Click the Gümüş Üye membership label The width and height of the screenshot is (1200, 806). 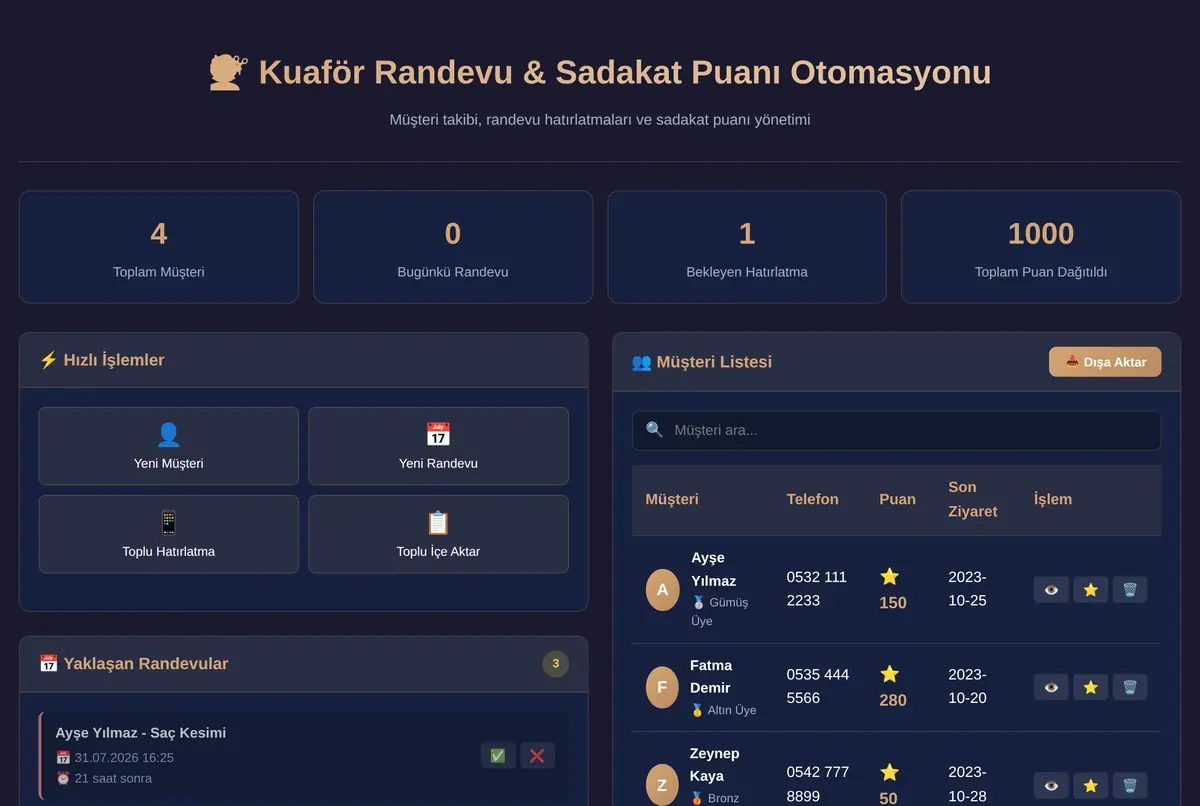pos(719,612)
